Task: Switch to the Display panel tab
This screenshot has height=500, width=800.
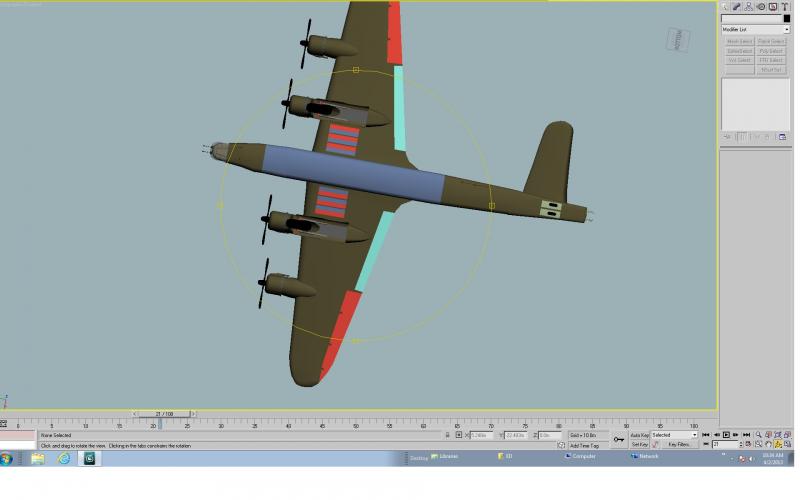Action: [773, 7]
